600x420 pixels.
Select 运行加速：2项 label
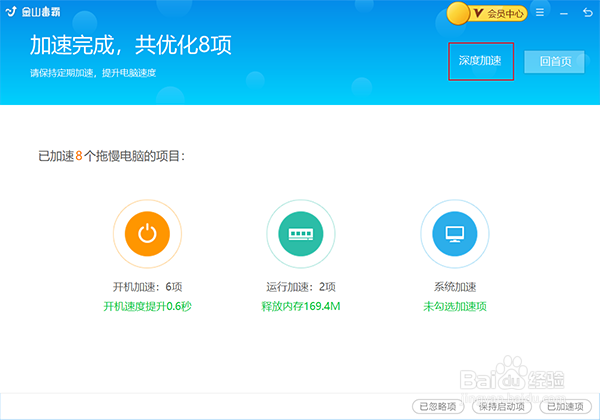tap(301, 287)
